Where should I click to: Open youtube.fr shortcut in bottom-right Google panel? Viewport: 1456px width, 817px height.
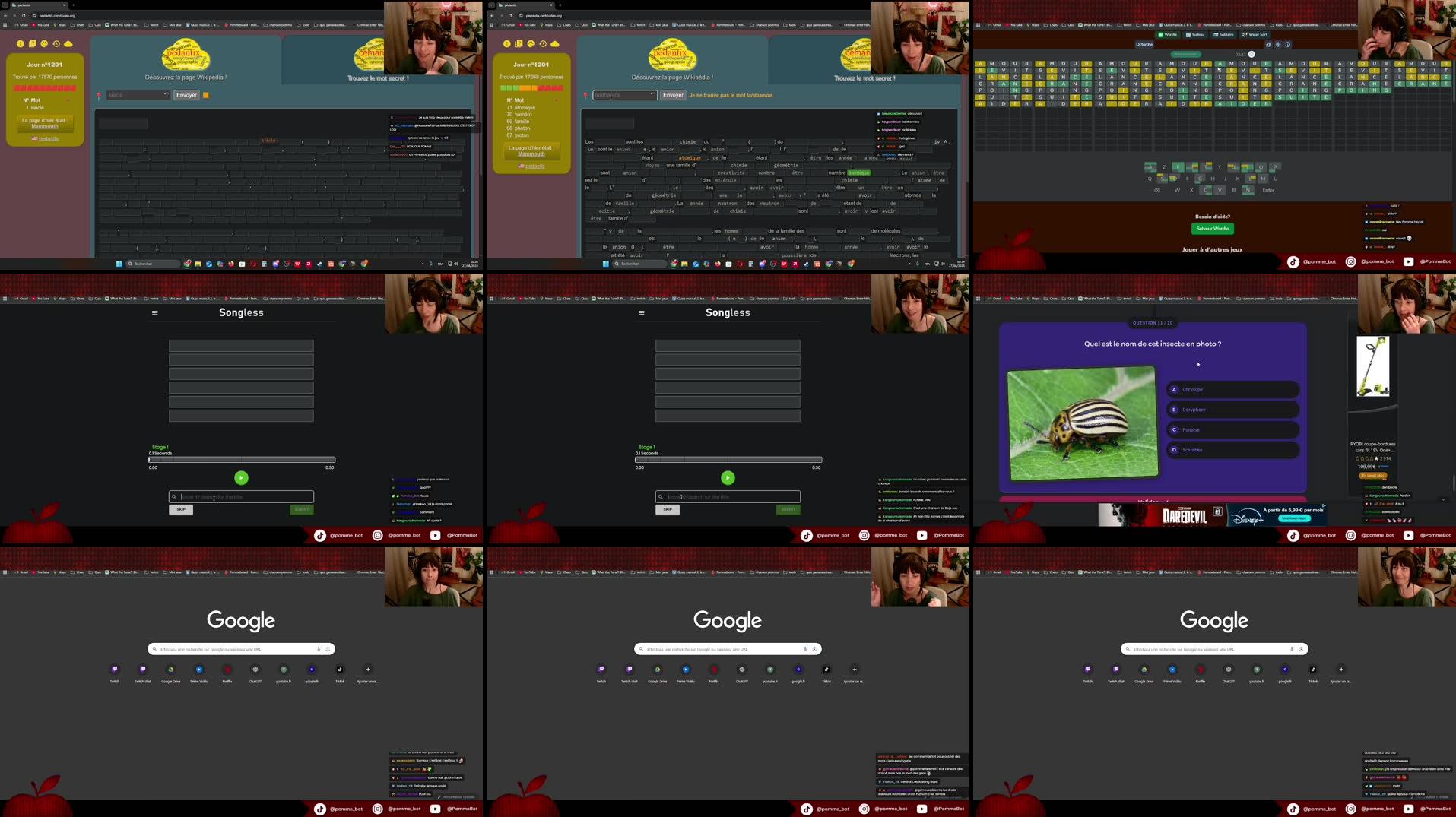[1257, 673]
